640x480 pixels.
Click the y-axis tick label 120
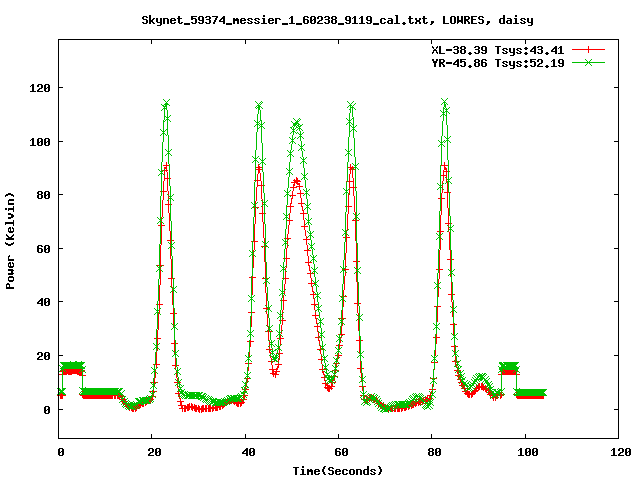[40, 88]
